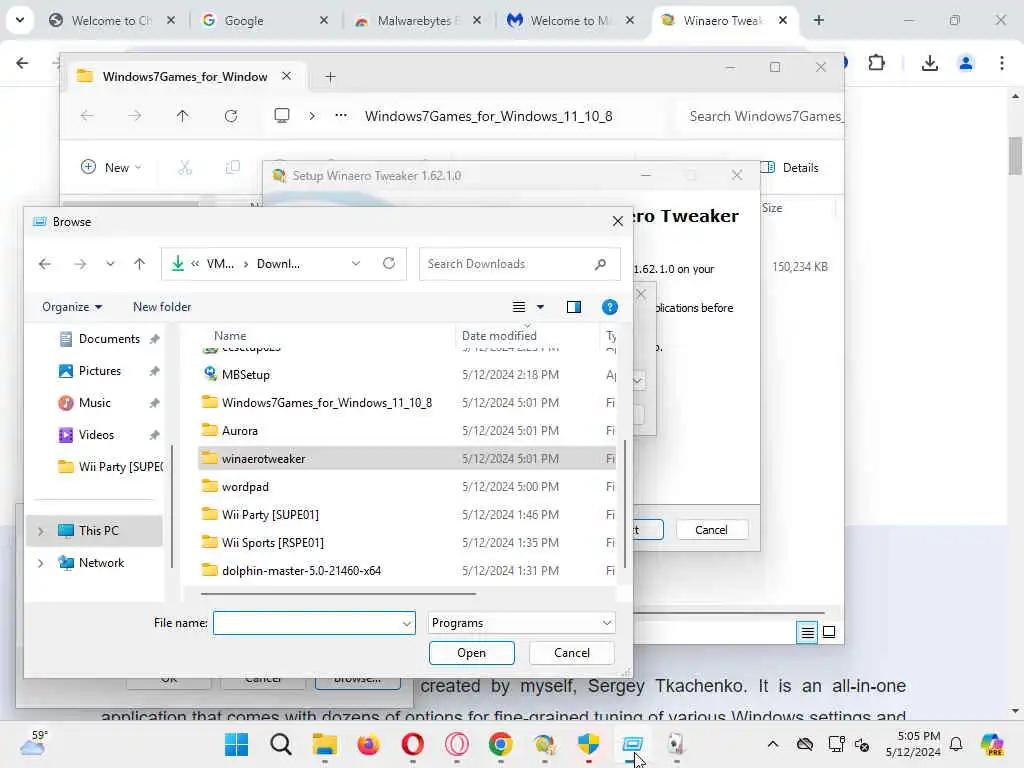
Task: Open Opera from the taskbar
Action: coord(412,744)
